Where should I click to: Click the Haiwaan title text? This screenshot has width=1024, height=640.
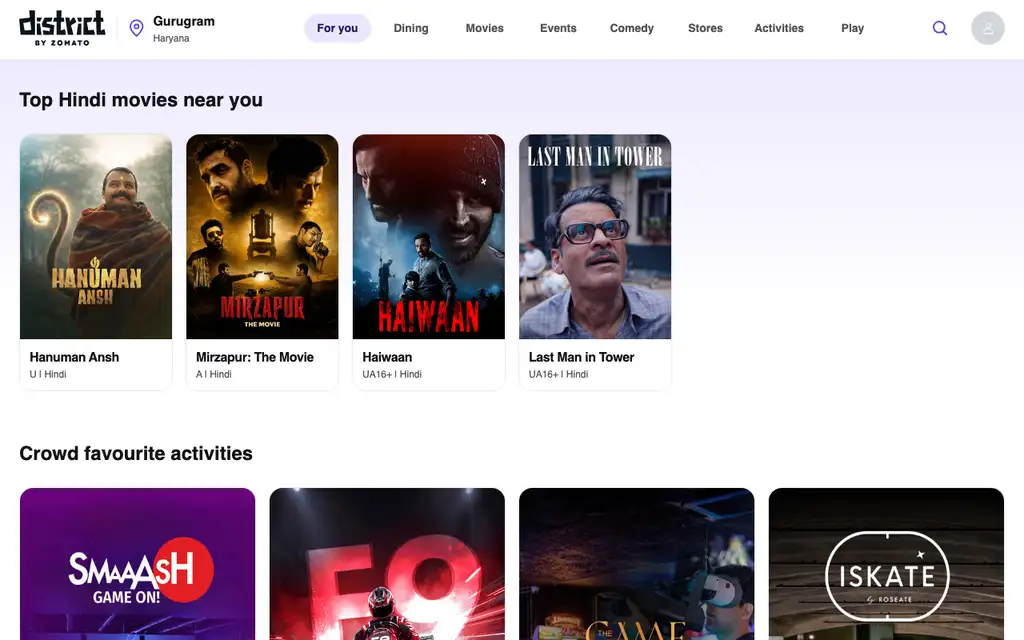point(387,357)
